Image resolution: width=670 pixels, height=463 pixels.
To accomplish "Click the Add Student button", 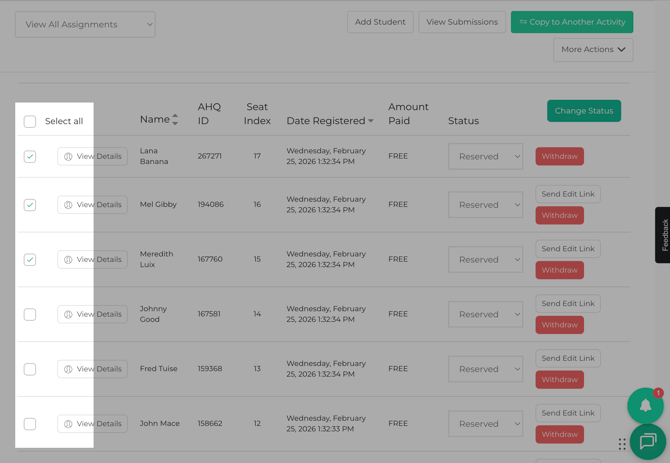I will pyautogui.click(x=380, y=22).
